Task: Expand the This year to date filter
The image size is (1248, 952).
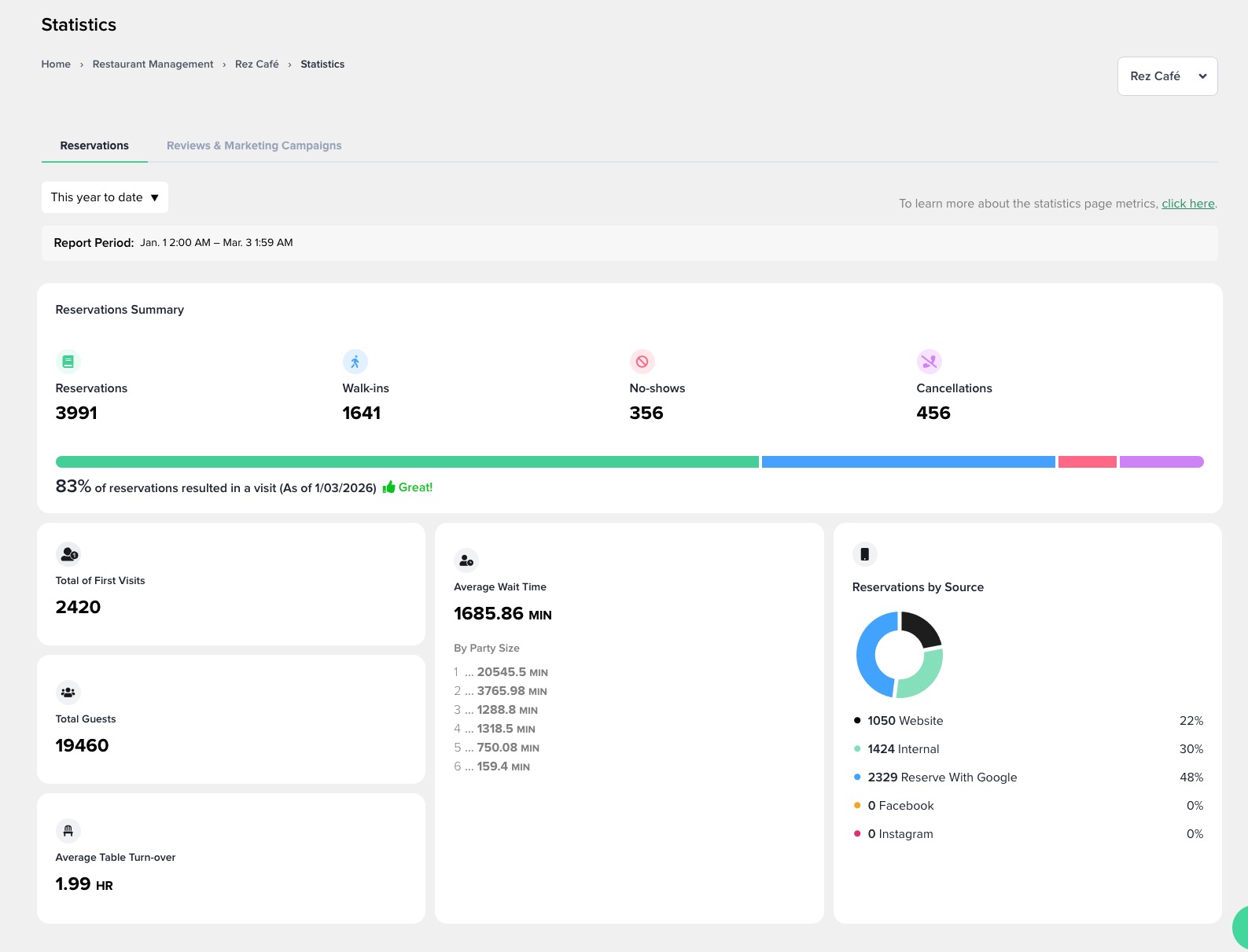Action: point(105,197)
